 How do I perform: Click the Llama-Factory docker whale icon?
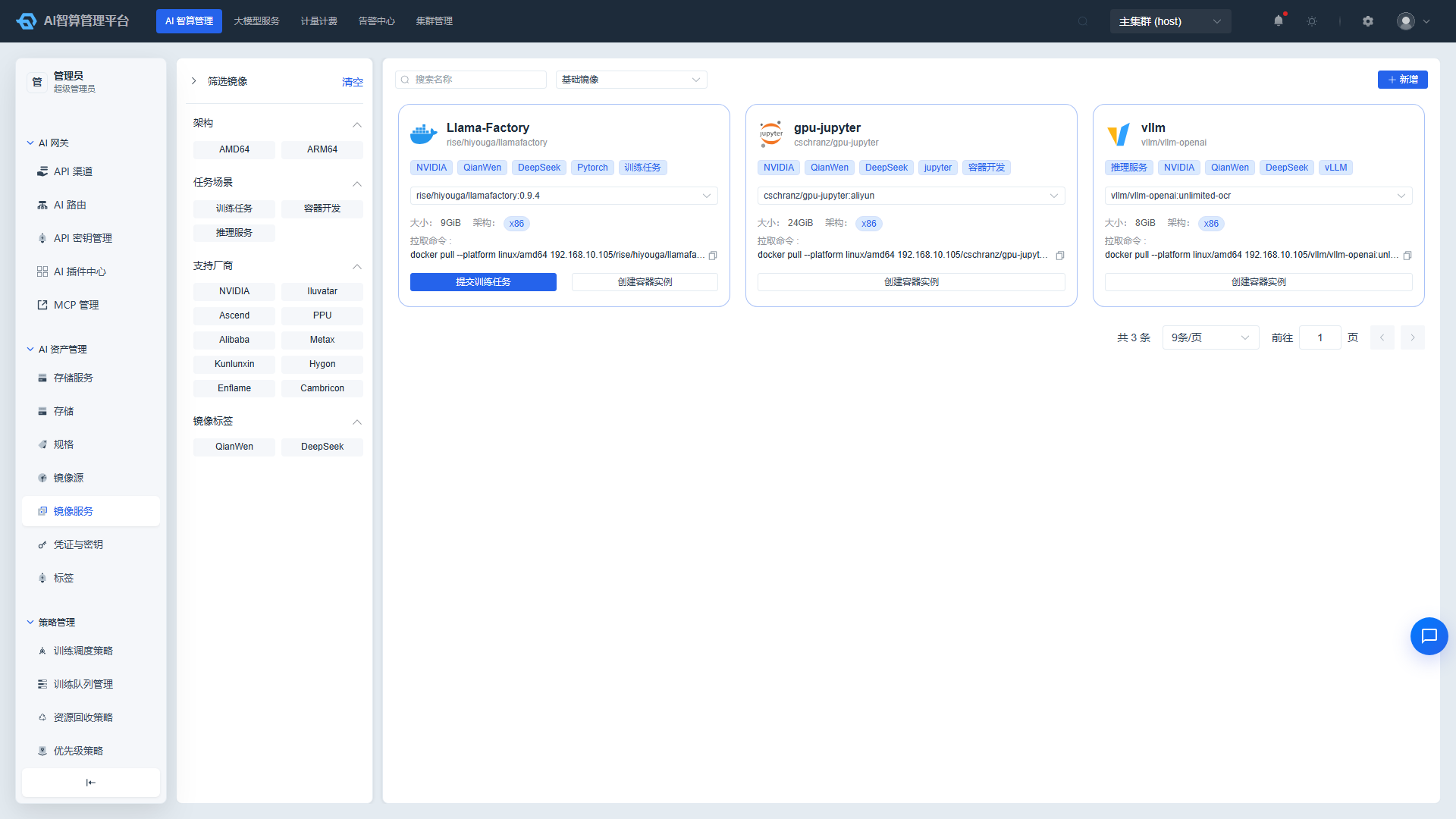pos(424,133)
